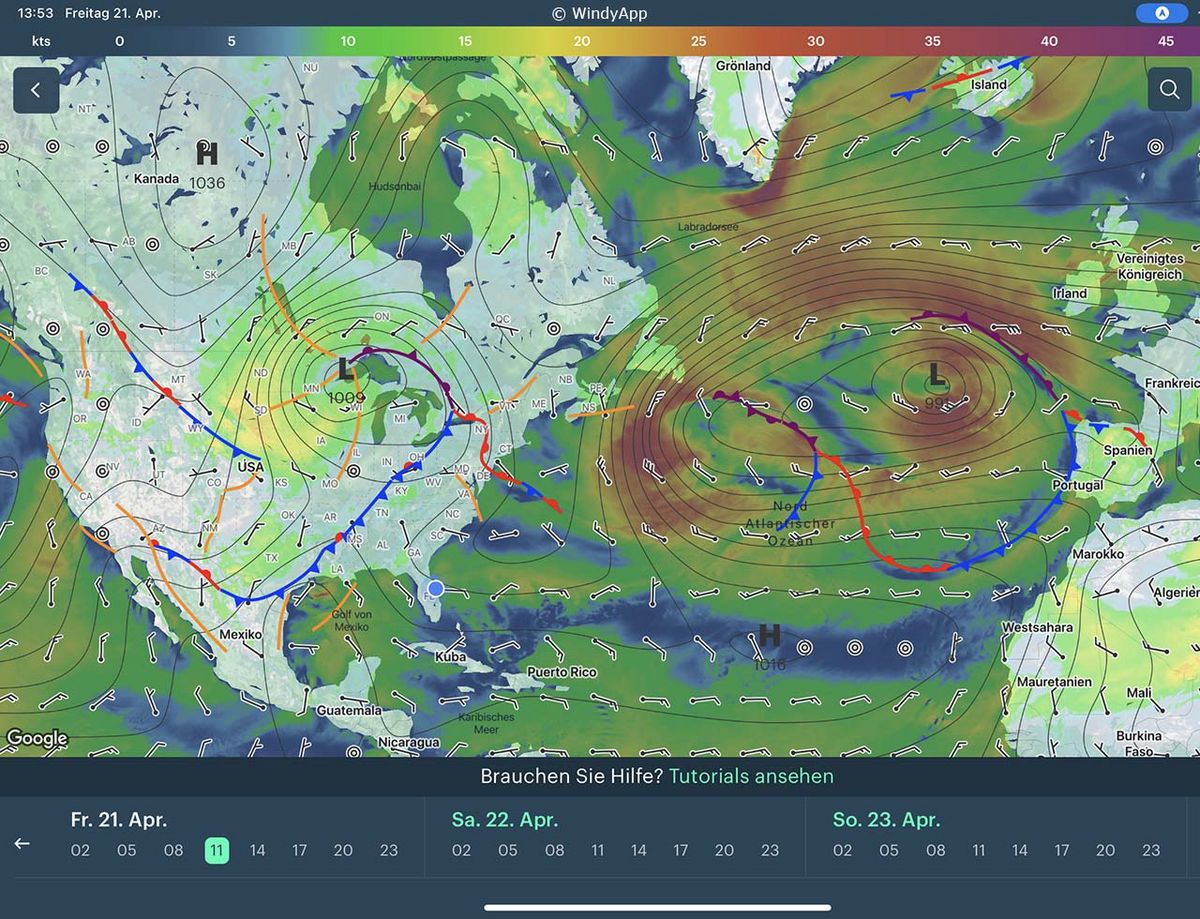Select hour 08 on Fr. 21. Apr.
Image resolution: width=1200 pixels, height=919 pixels.
click(x=173, y=851)
